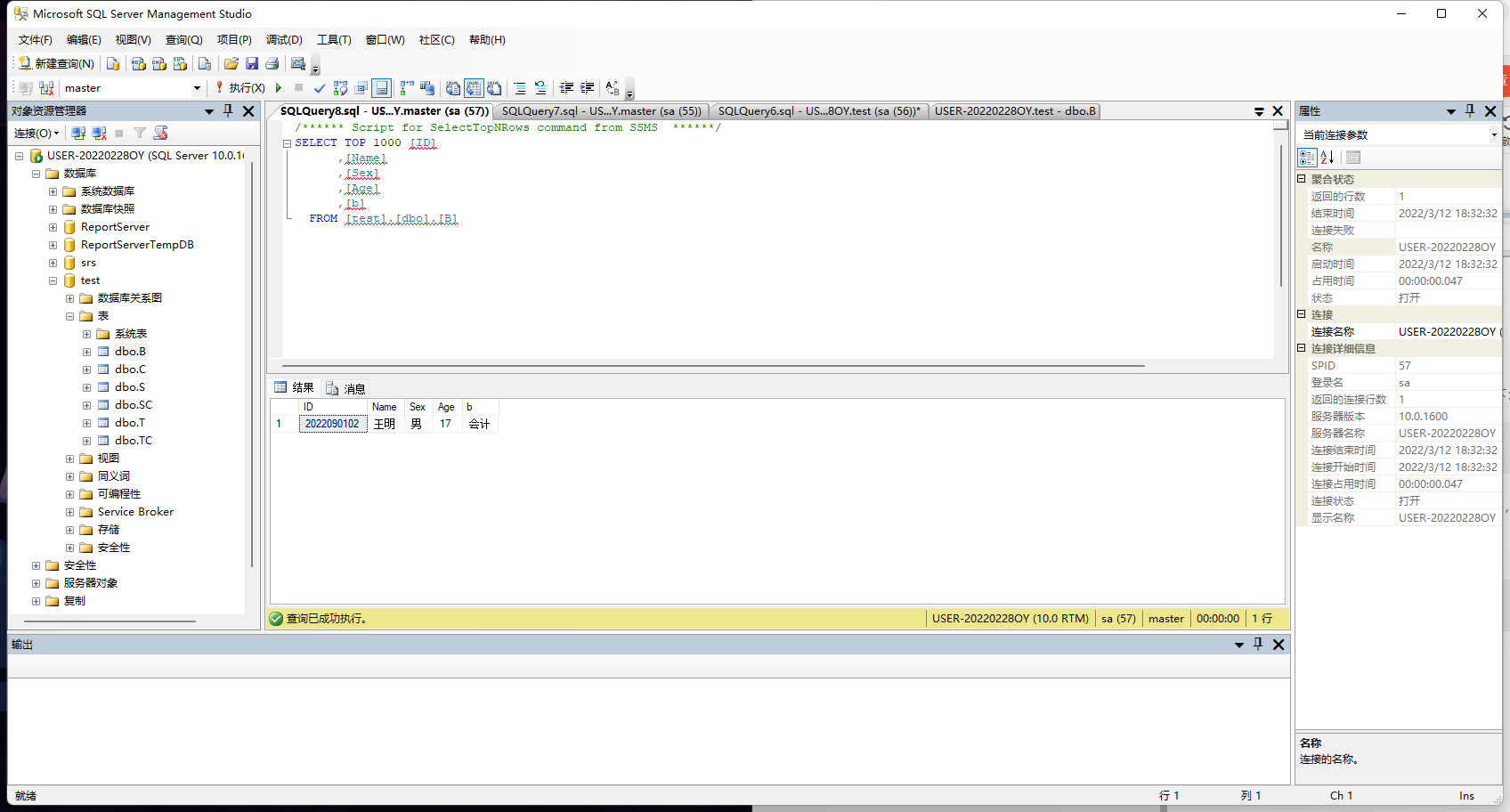The width and height of the screenshot is (1510, 812).
Task: Expand the ReportServer database node
Action: [53, 227]
